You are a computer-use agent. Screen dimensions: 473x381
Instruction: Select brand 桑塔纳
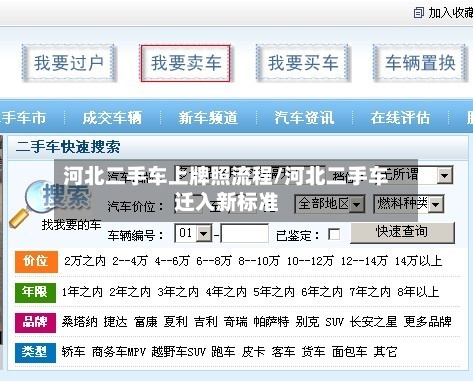(x=79, y=322)
